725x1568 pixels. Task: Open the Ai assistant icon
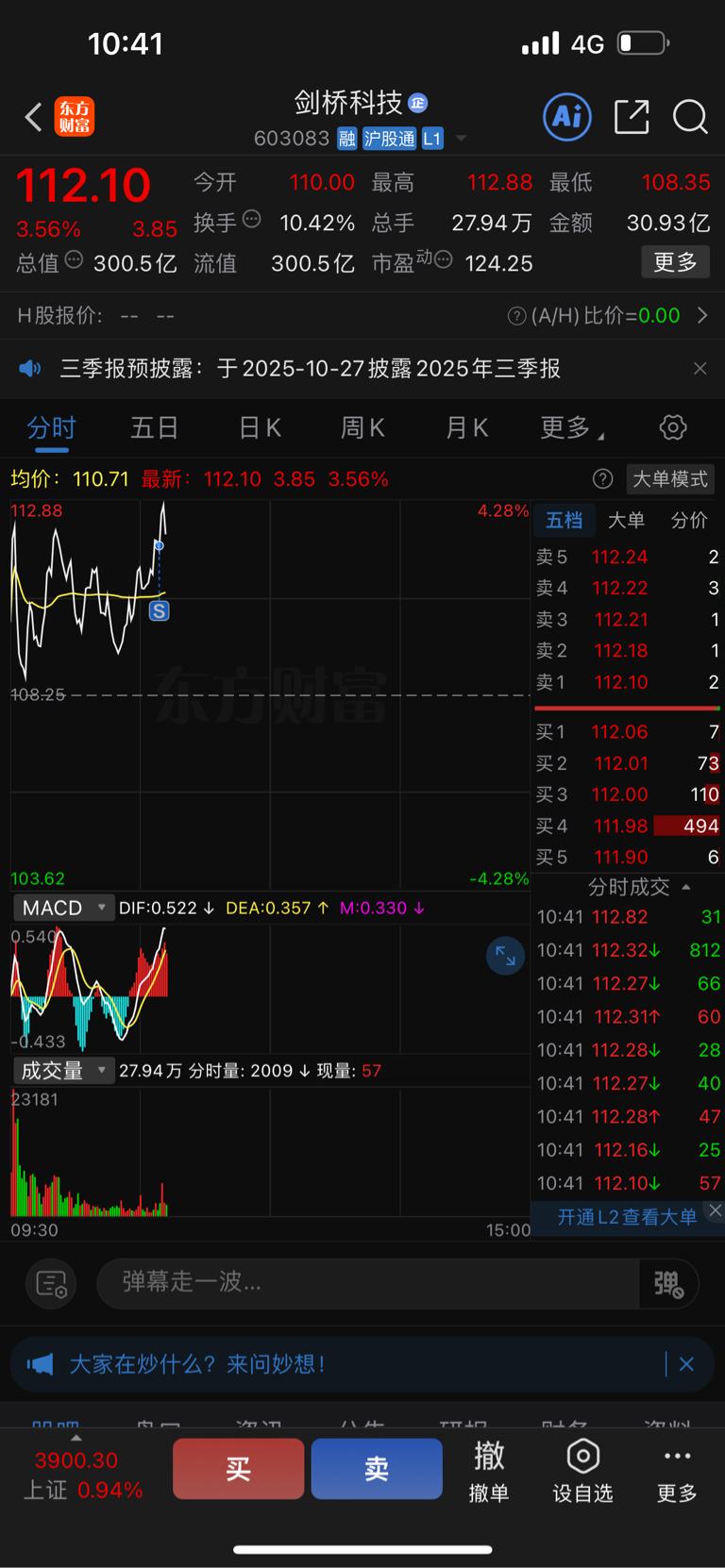[567, 117]
